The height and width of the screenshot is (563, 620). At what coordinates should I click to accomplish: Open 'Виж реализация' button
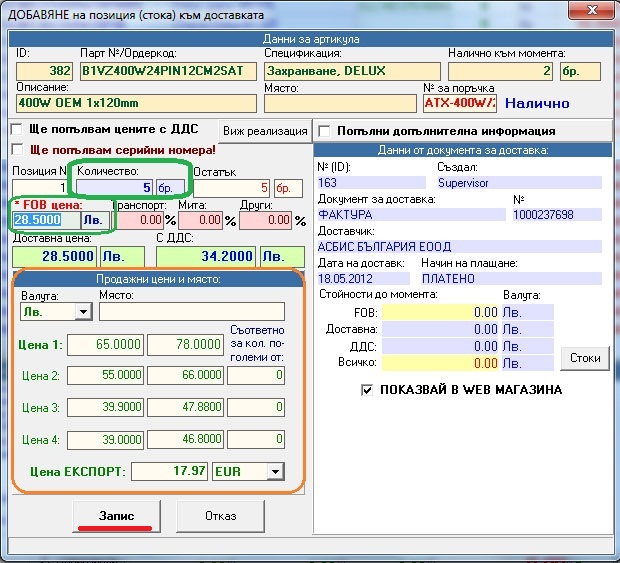click(265, 131)
